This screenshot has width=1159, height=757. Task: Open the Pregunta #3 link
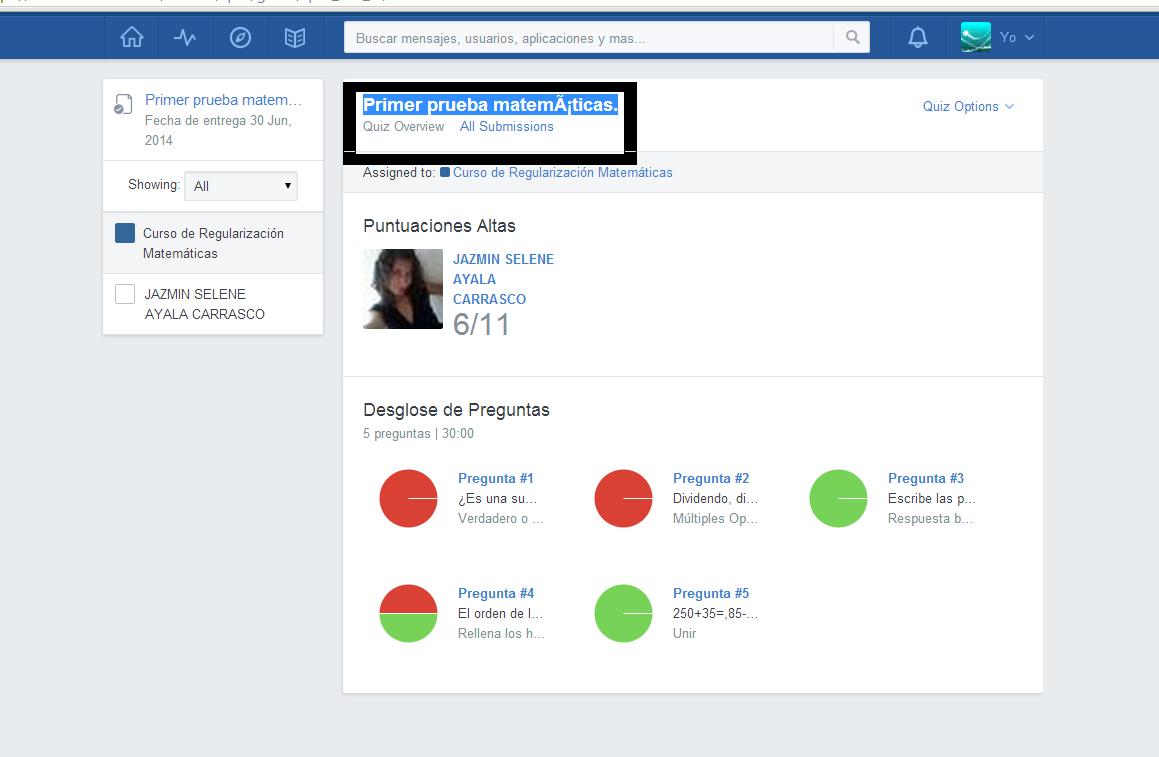[925, 478]
